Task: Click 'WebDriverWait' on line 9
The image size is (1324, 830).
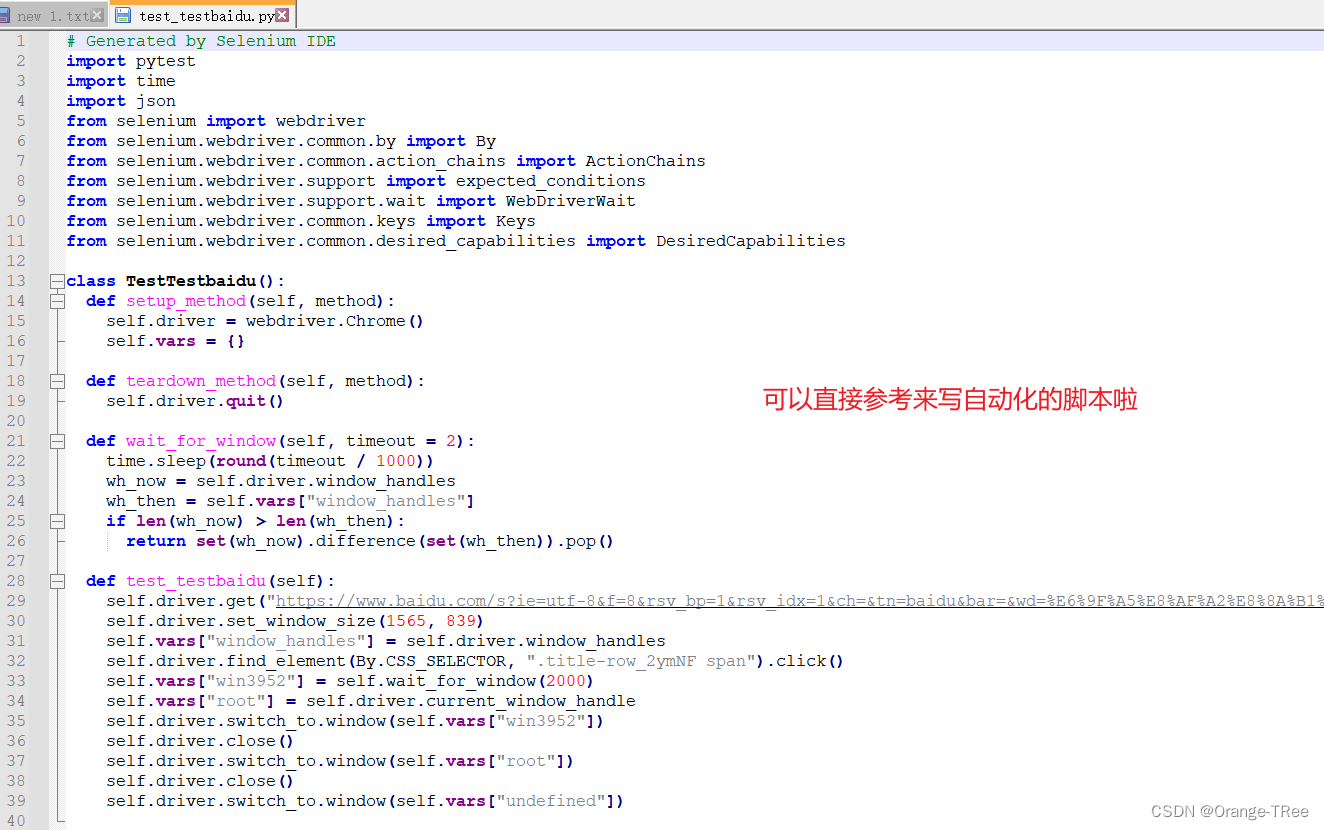Action: point(571,201)
